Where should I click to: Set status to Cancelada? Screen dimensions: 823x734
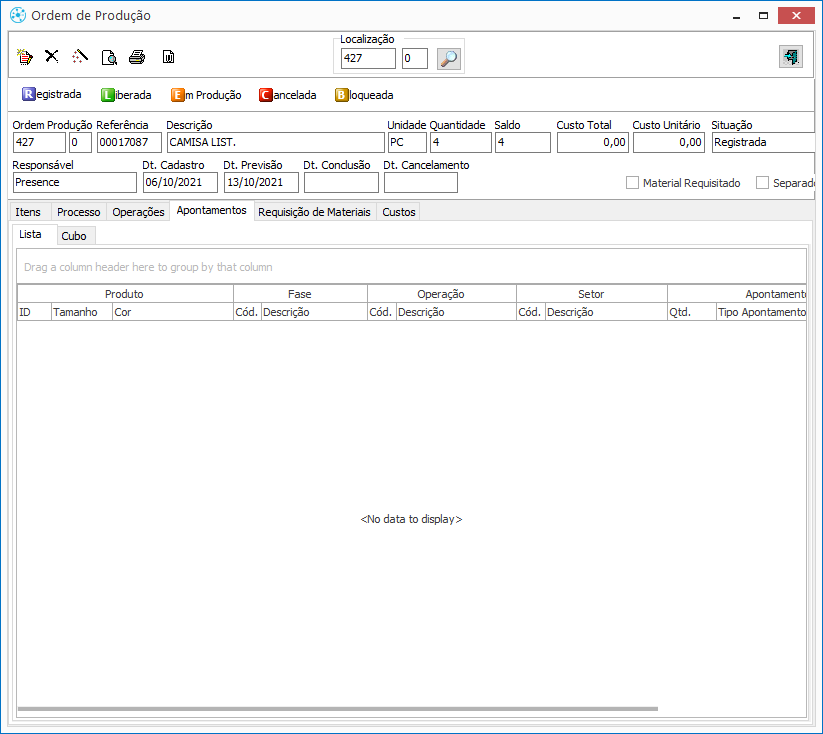[x=288, y=95]
